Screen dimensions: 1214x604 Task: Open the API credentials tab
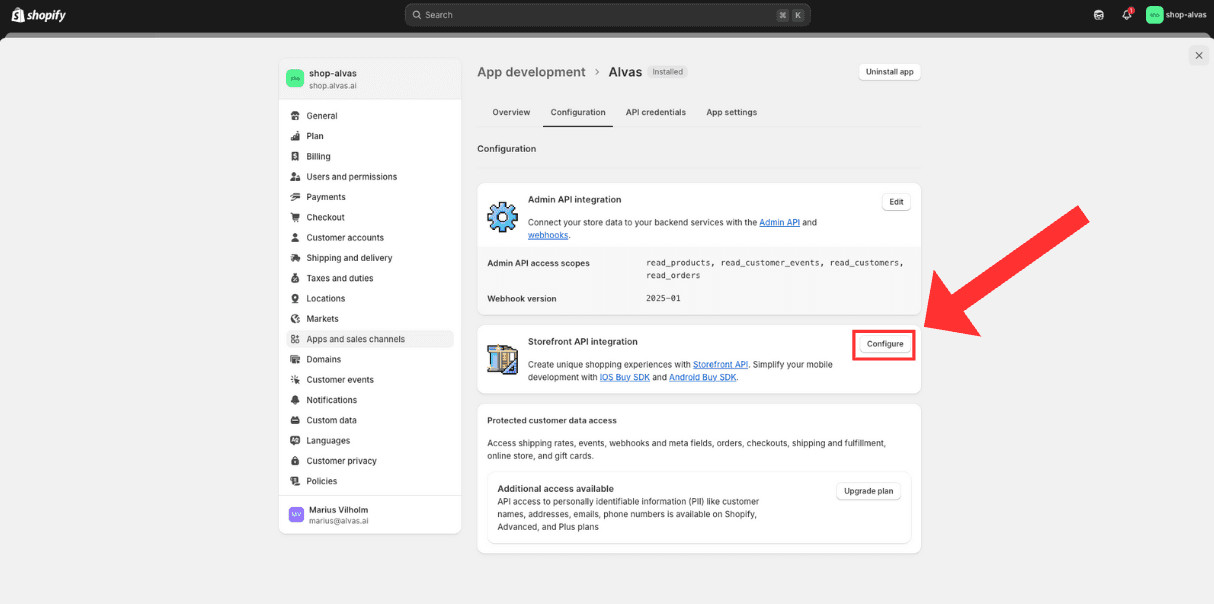click(x=656, y=112)
